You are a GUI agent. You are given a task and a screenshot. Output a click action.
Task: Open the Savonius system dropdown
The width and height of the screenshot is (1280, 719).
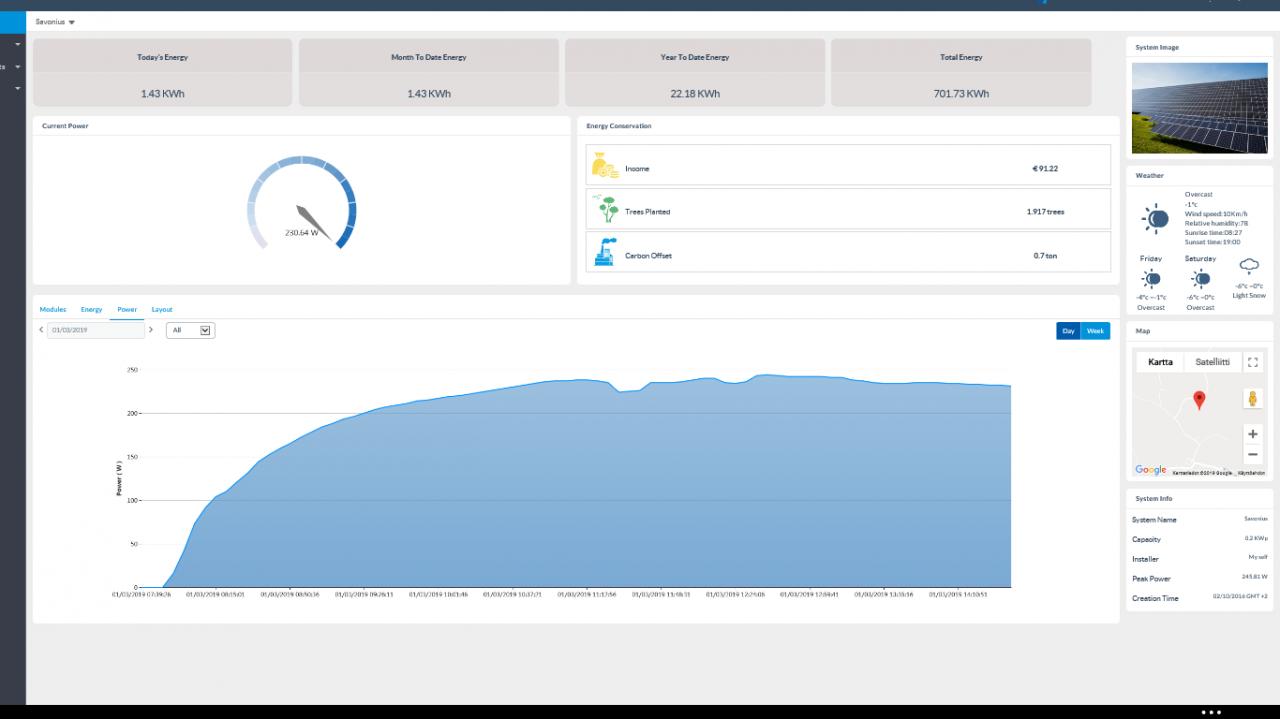point(55,22)
